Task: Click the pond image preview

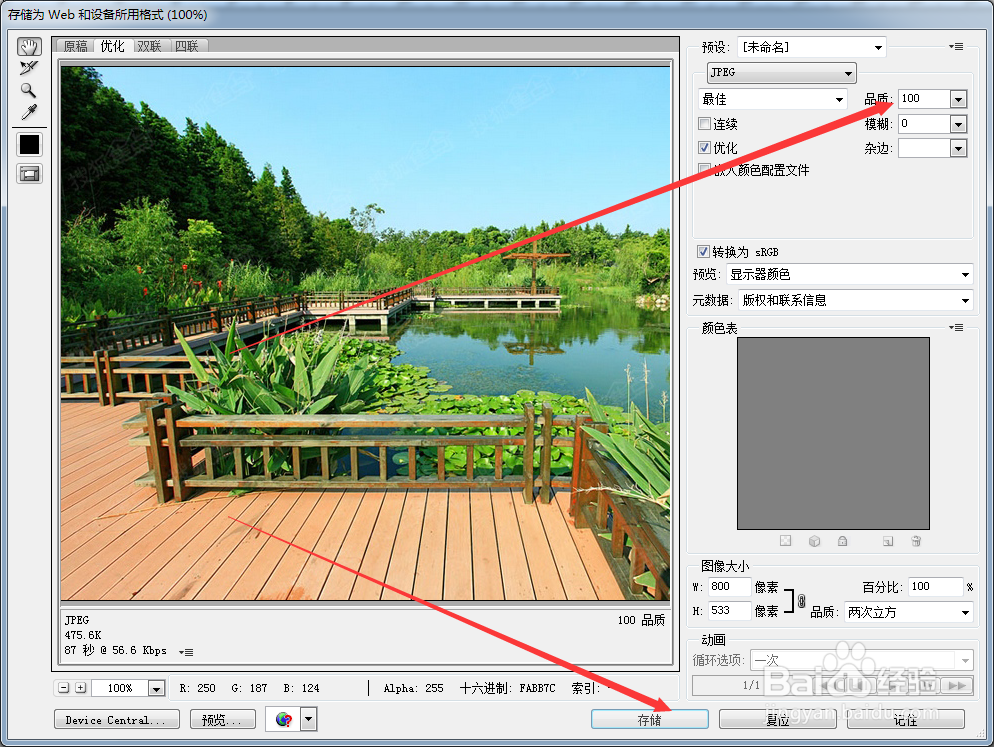Action: [x=365, y=333]
